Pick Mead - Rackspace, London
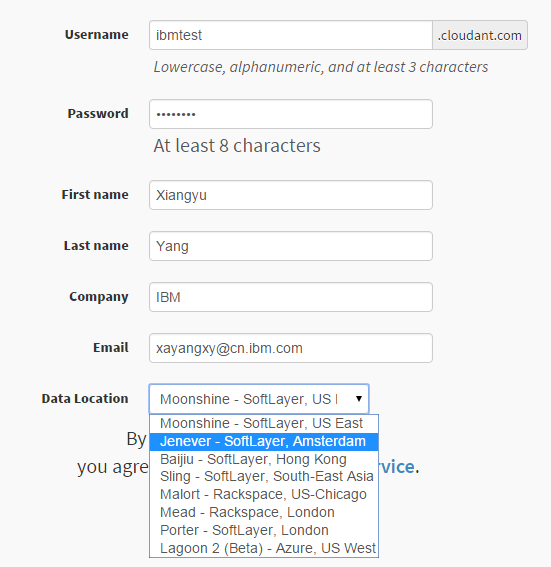551x567 pixels. coord(264,512)
